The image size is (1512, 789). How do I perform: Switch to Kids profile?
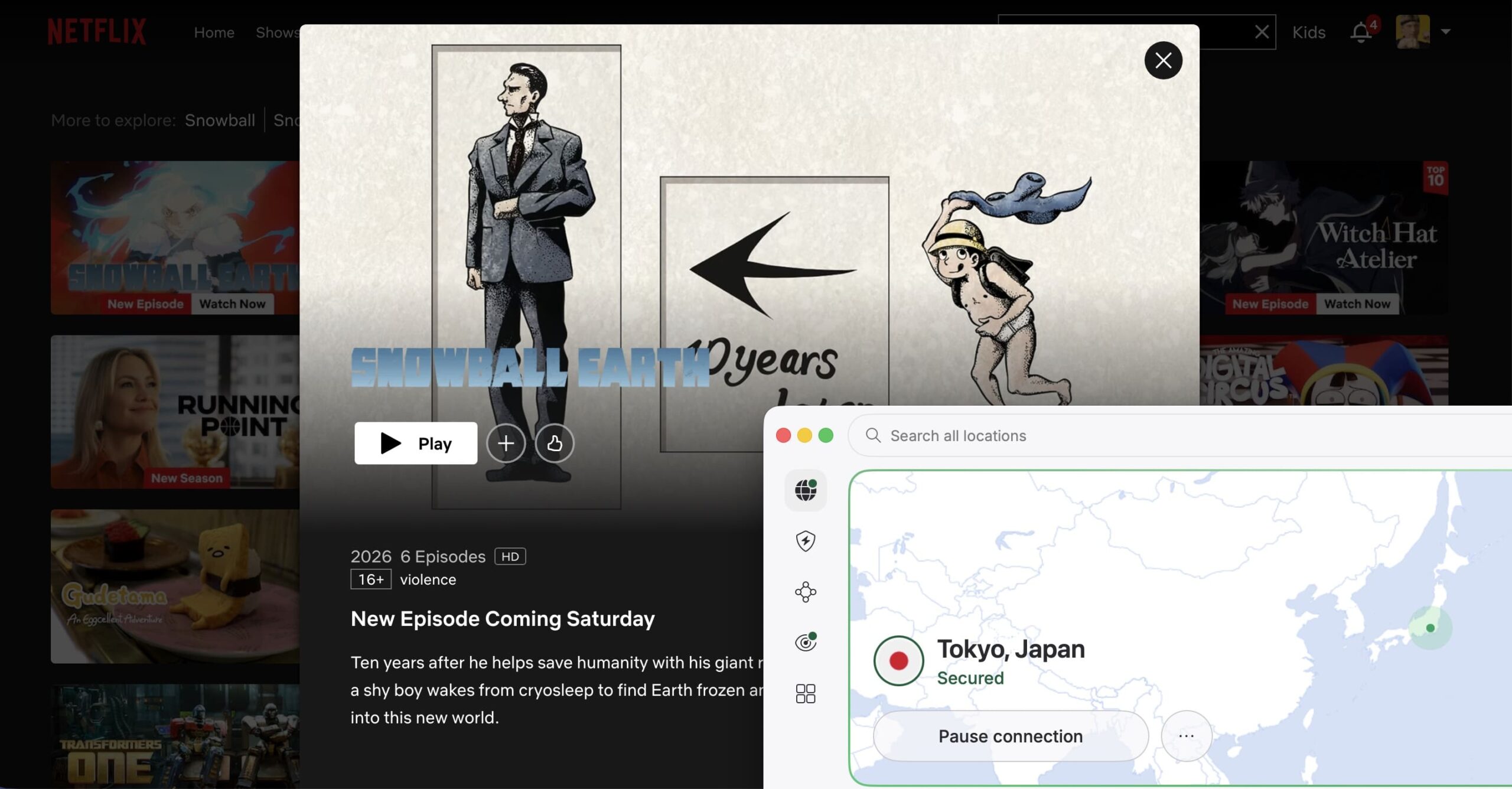click(x=1308, y=32)
